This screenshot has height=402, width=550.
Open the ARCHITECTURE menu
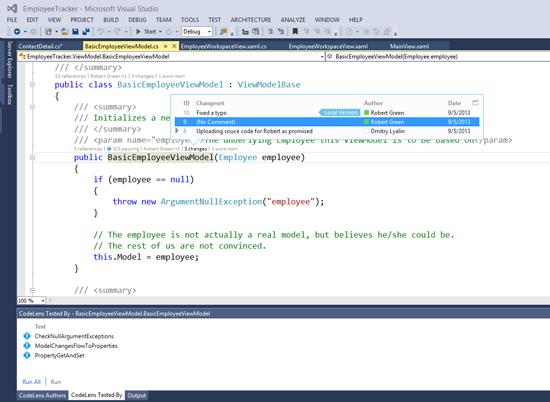pyautogui.click(x=250, y=20)
